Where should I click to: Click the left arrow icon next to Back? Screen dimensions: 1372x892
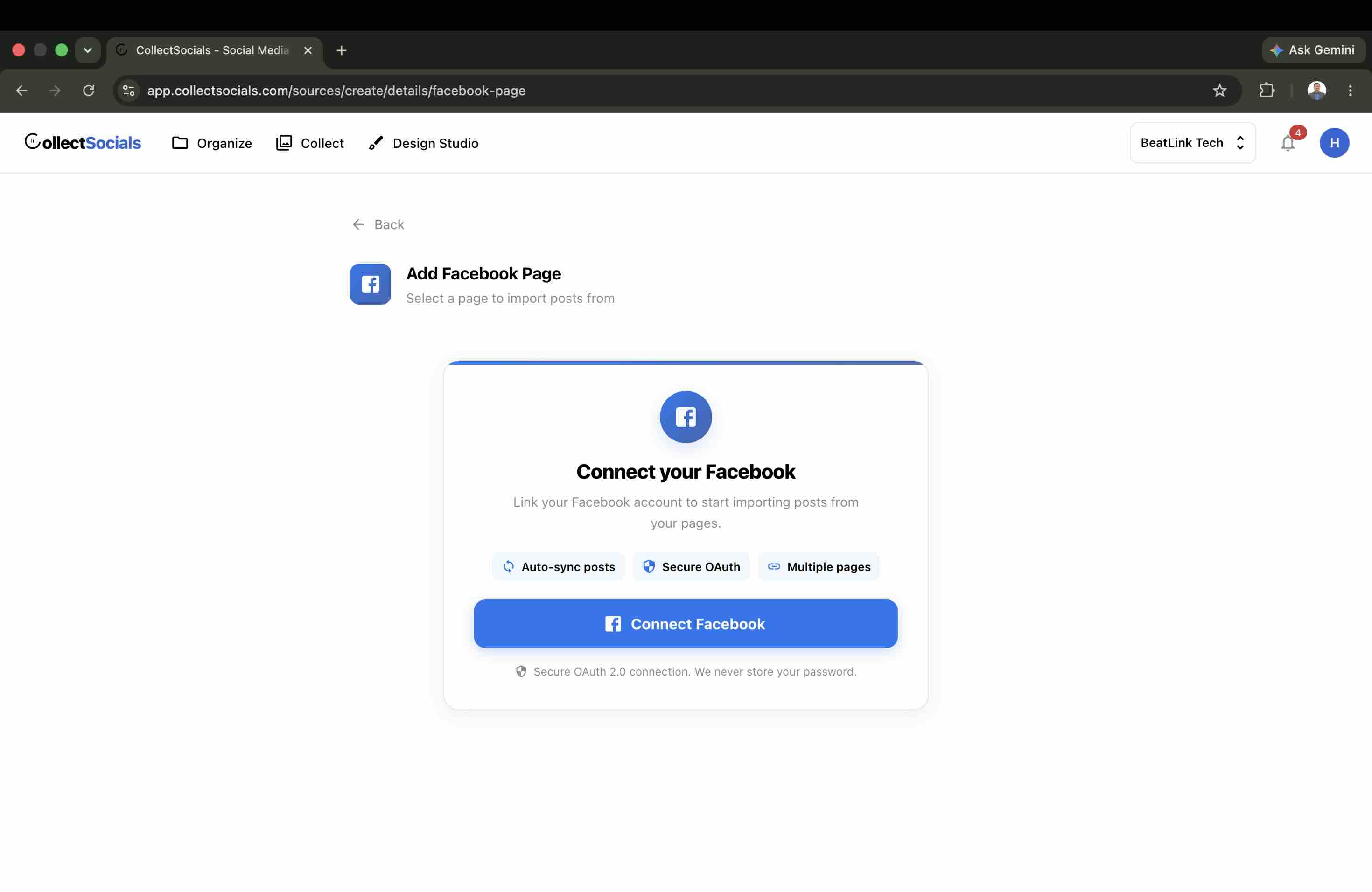point(358,224)
